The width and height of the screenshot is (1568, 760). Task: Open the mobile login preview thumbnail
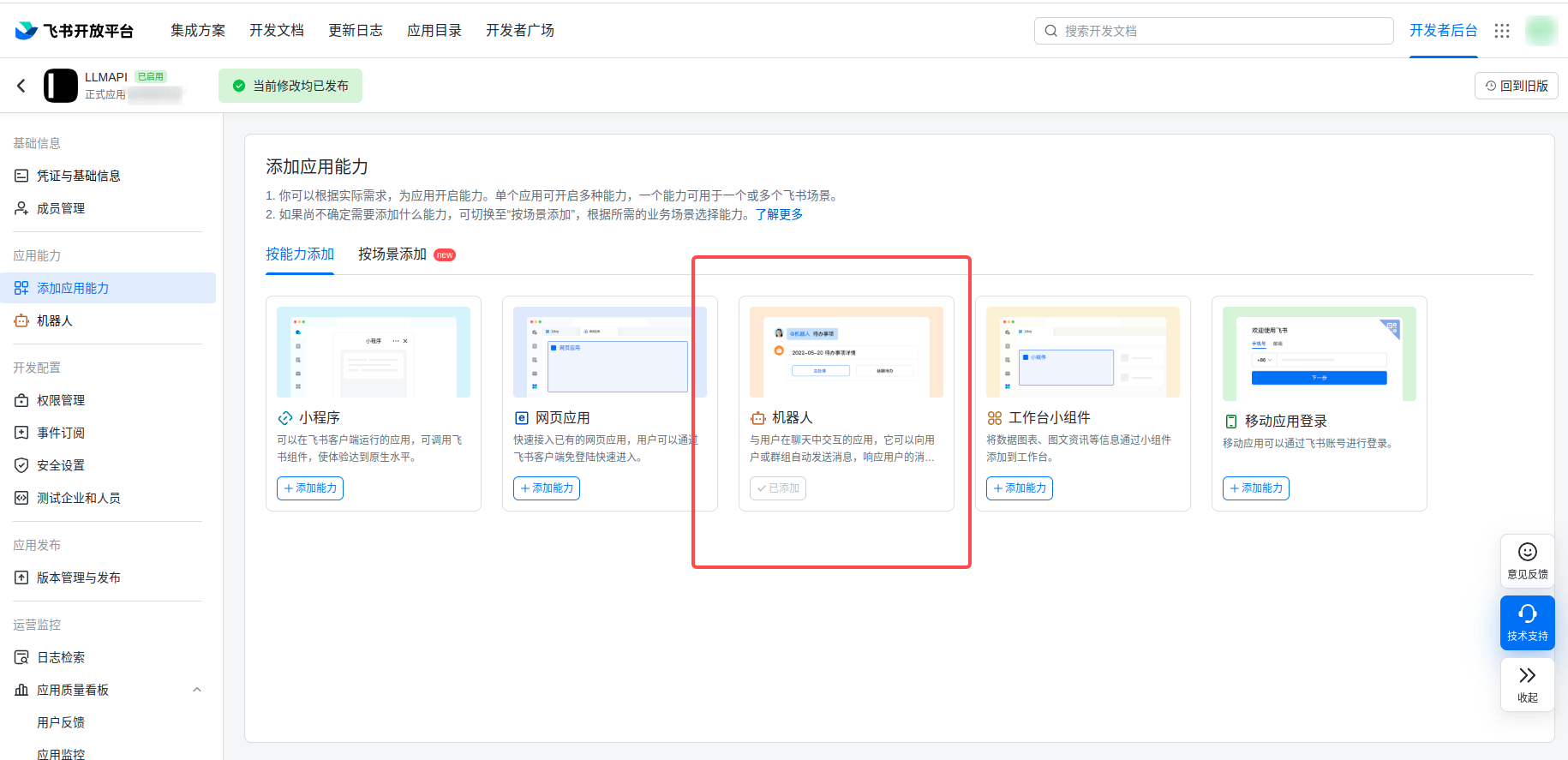coord(1320,354)
